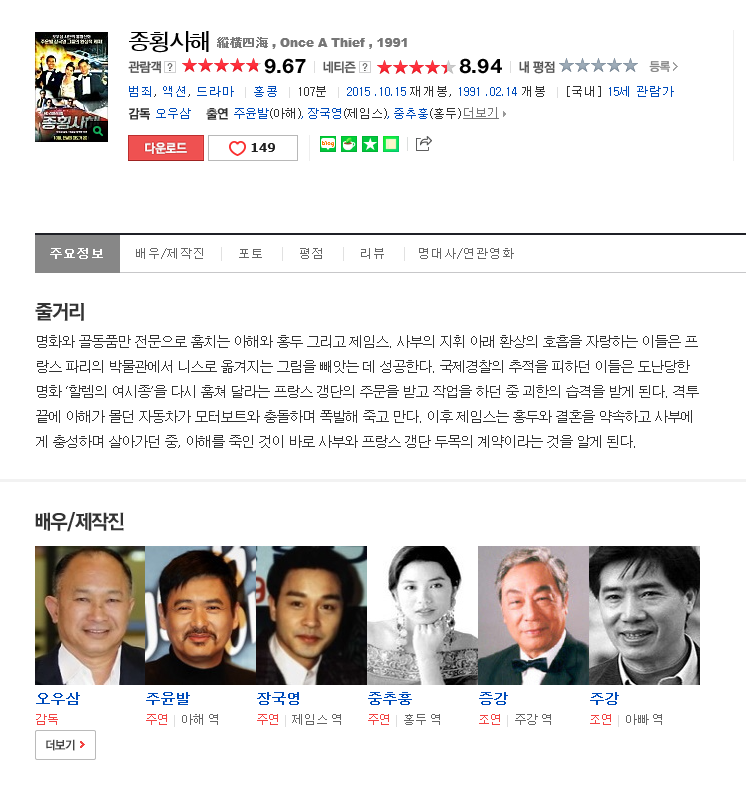Screen dimensions: 746x787
Task: Expand cast list with 더보기 link
Action: coord(483,113)
